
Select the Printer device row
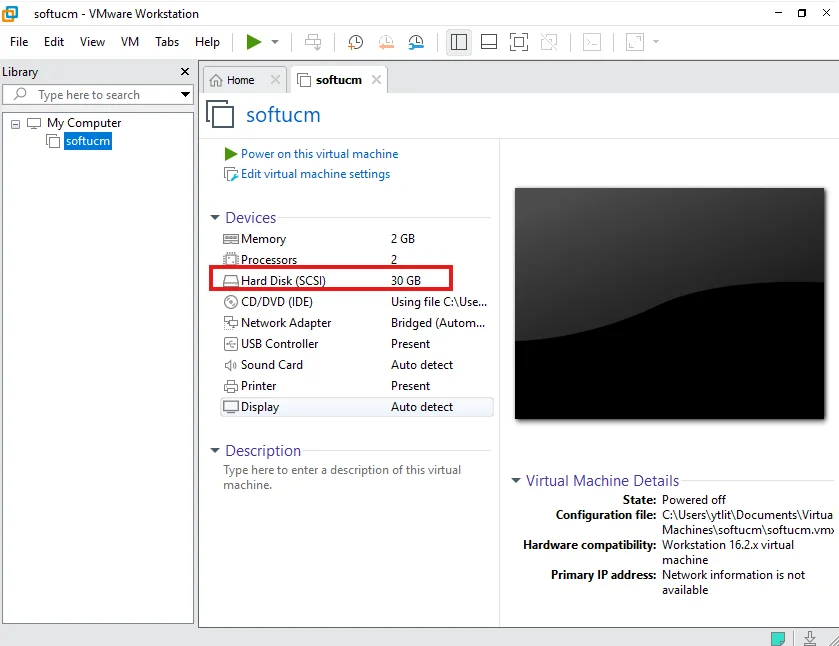coord(356,386)
